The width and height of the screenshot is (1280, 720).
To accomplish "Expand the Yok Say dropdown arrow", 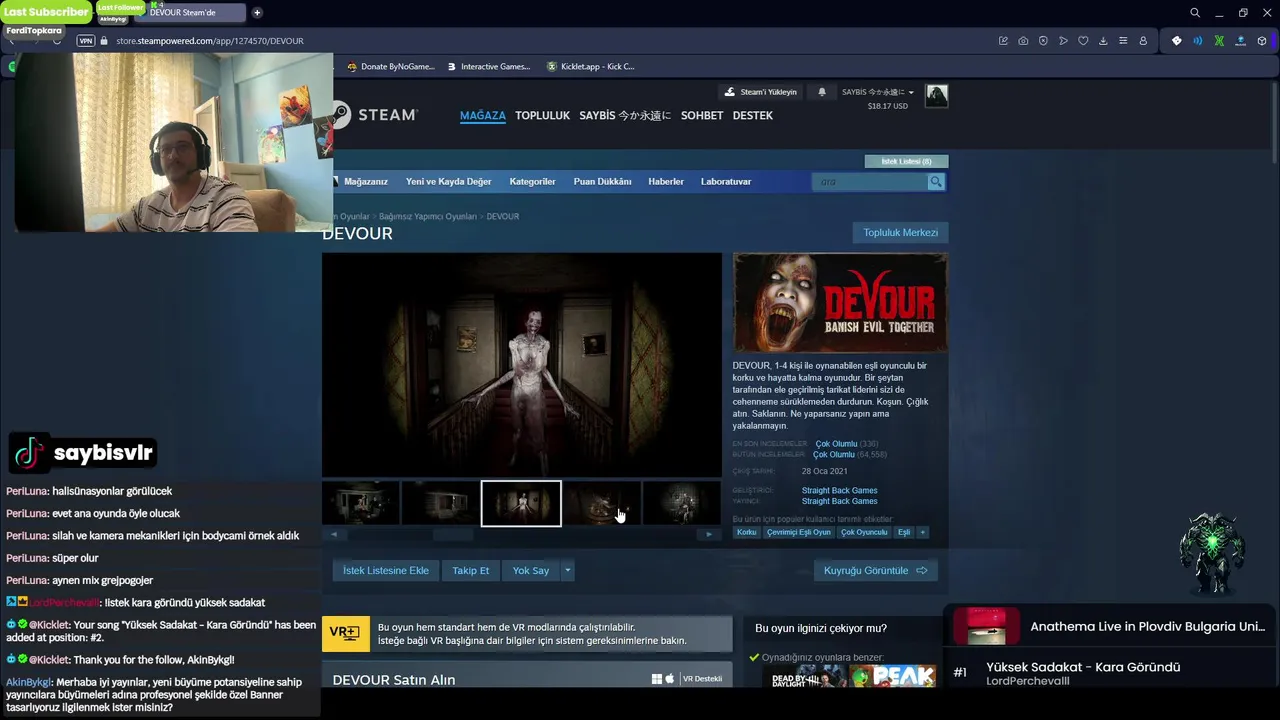I will click(567, 570).
